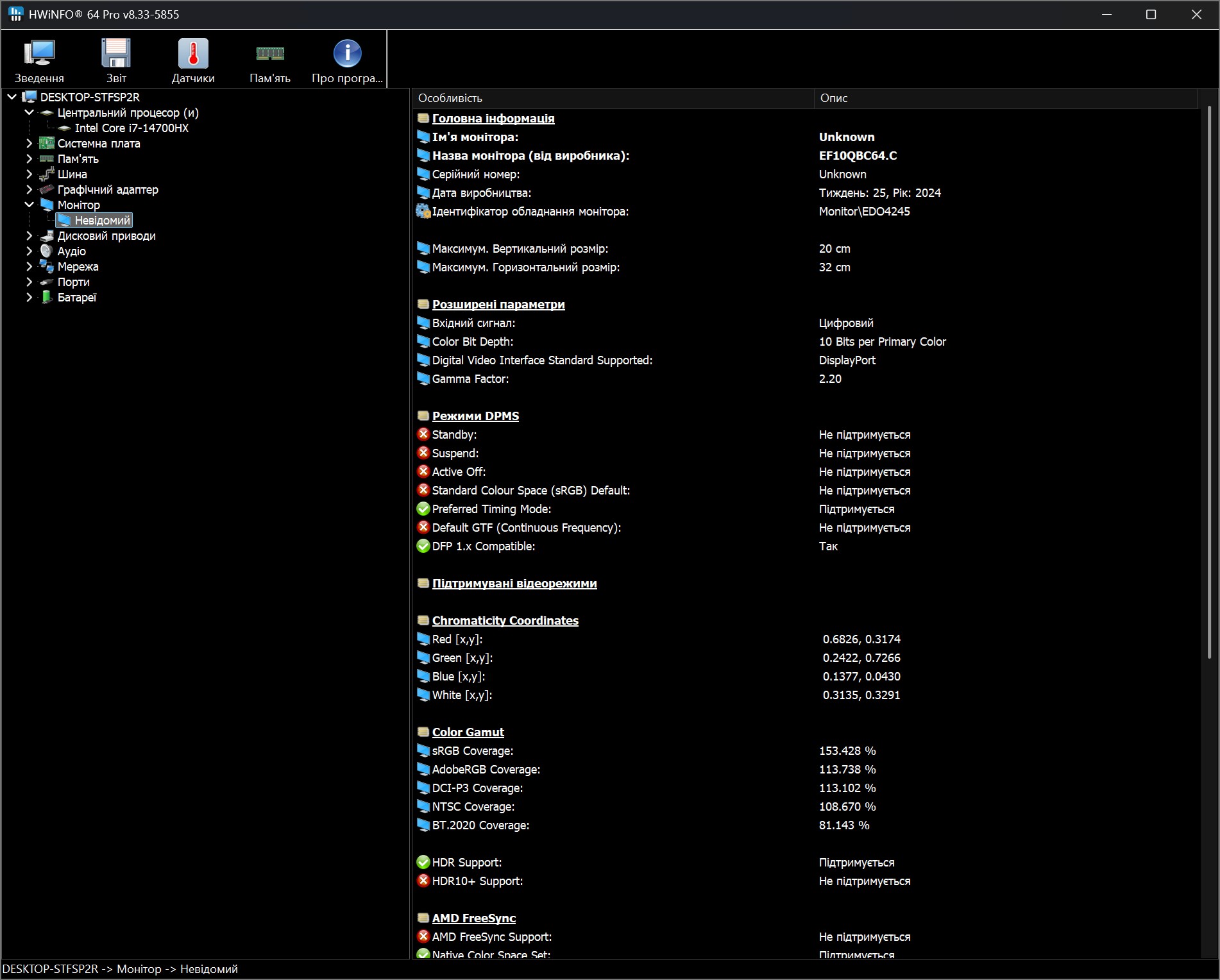Image resolution: width=1220 pixels, height=980 pixels.
Task: Click the Аудіо speaker icon in tree
Action: pos(47,251)
